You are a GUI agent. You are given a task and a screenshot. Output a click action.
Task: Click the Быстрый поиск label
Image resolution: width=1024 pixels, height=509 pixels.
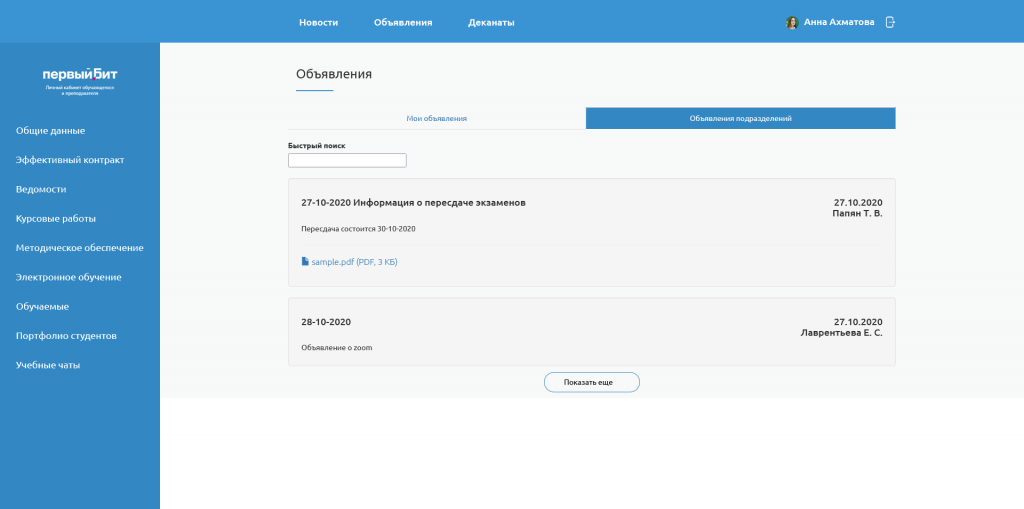317,146
